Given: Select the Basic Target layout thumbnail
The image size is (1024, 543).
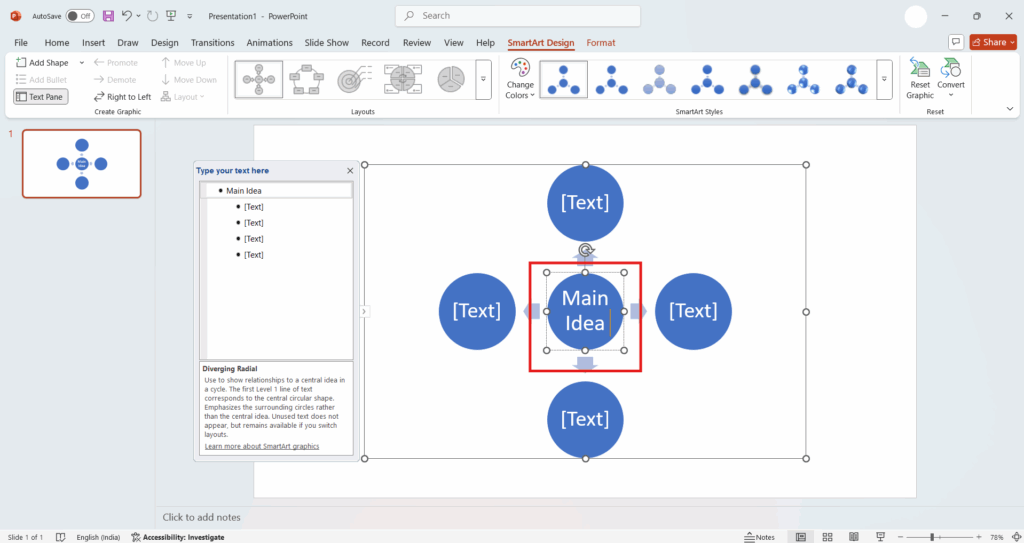Looking at the screenshot, I should [x=352, y=79].
